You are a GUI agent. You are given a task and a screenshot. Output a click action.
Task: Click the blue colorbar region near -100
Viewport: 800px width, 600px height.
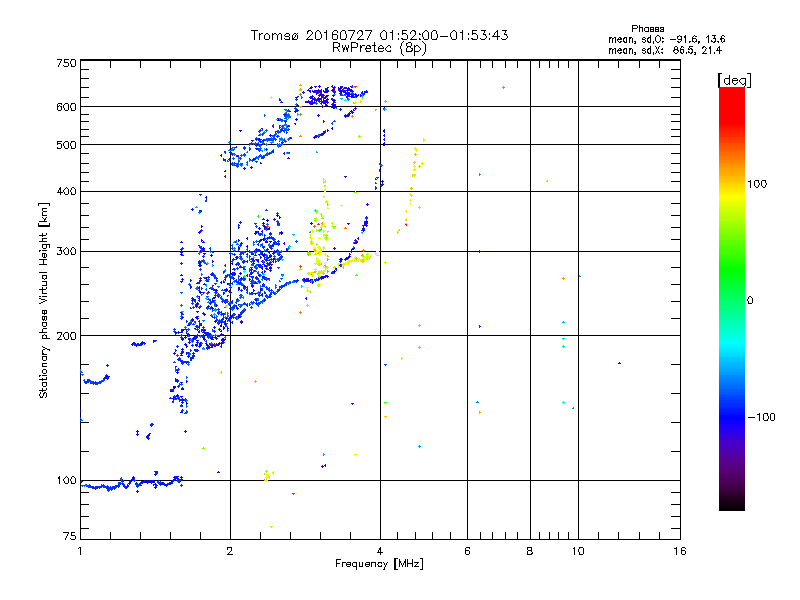732,416
